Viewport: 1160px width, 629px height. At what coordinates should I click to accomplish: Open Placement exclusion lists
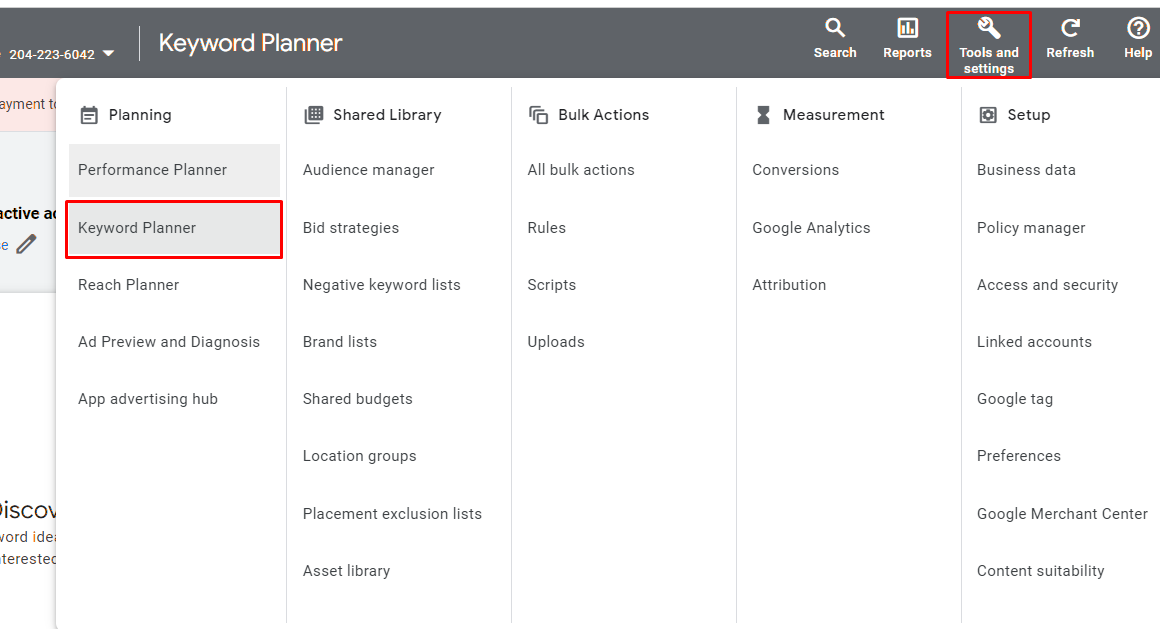(x=392, y=514)
